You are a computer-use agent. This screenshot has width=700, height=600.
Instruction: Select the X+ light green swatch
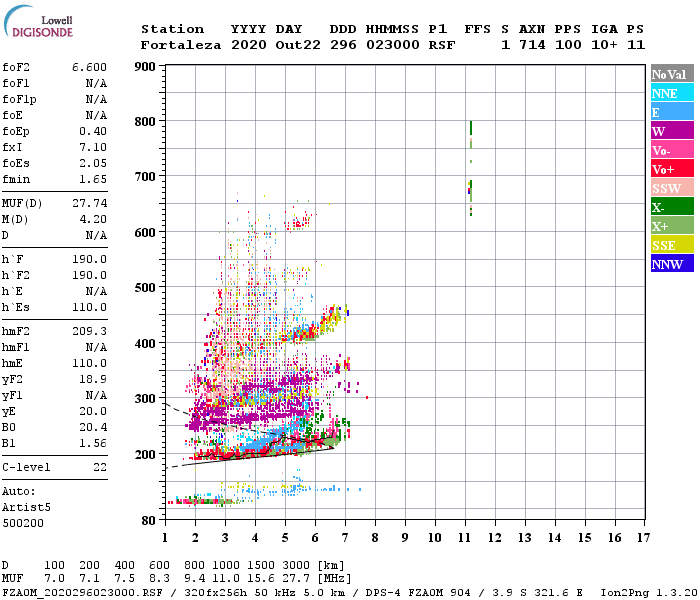[x=672, y=225]
